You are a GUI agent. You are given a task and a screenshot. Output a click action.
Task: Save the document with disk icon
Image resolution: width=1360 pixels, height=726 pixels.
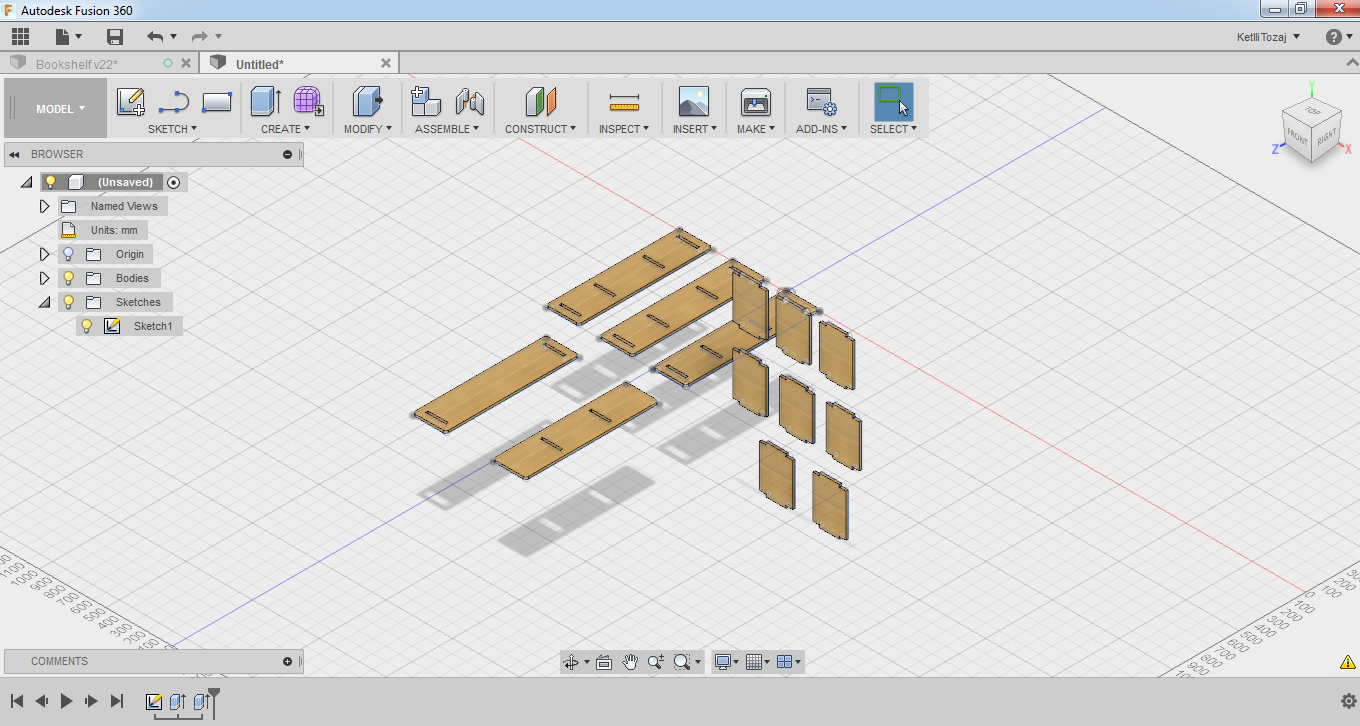point(115,37)
